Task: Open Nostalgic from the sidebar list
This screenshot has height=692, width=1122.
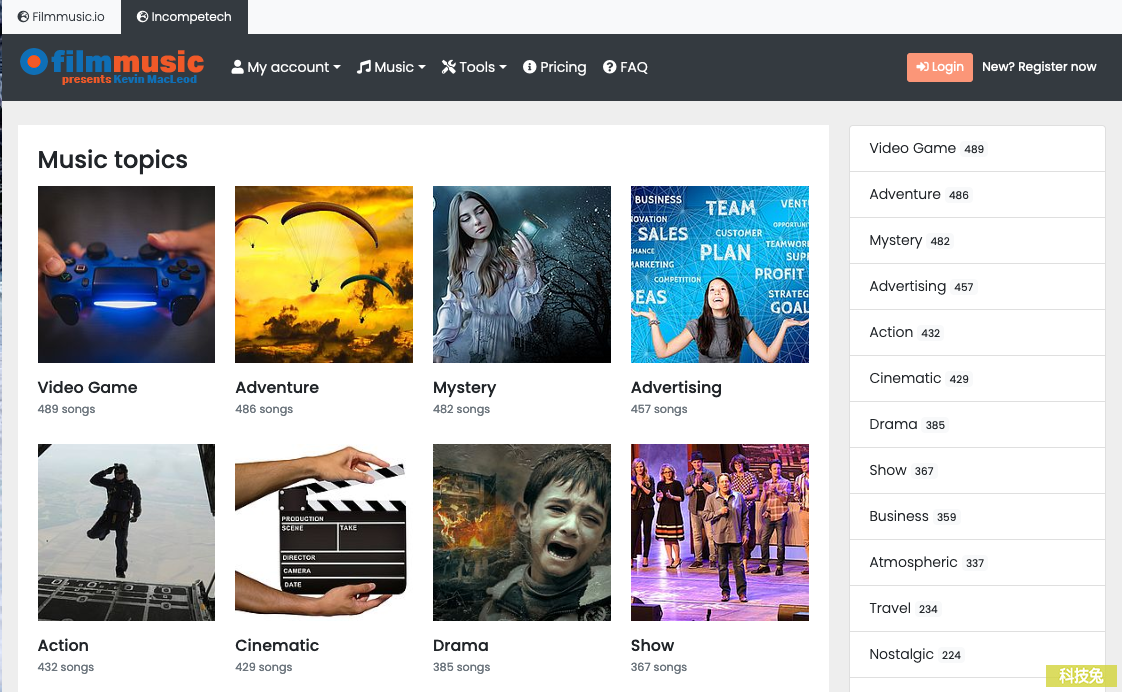Action: [901, 654]
